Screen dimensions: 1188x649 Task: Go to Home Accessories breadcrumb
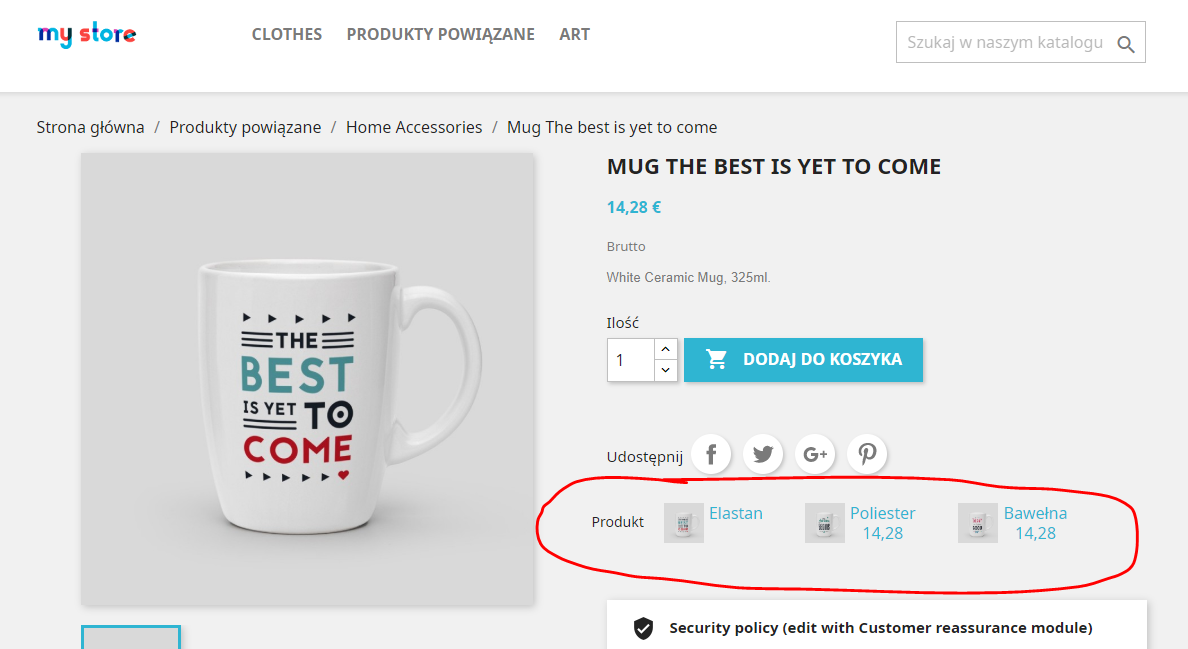pos(414,127)
